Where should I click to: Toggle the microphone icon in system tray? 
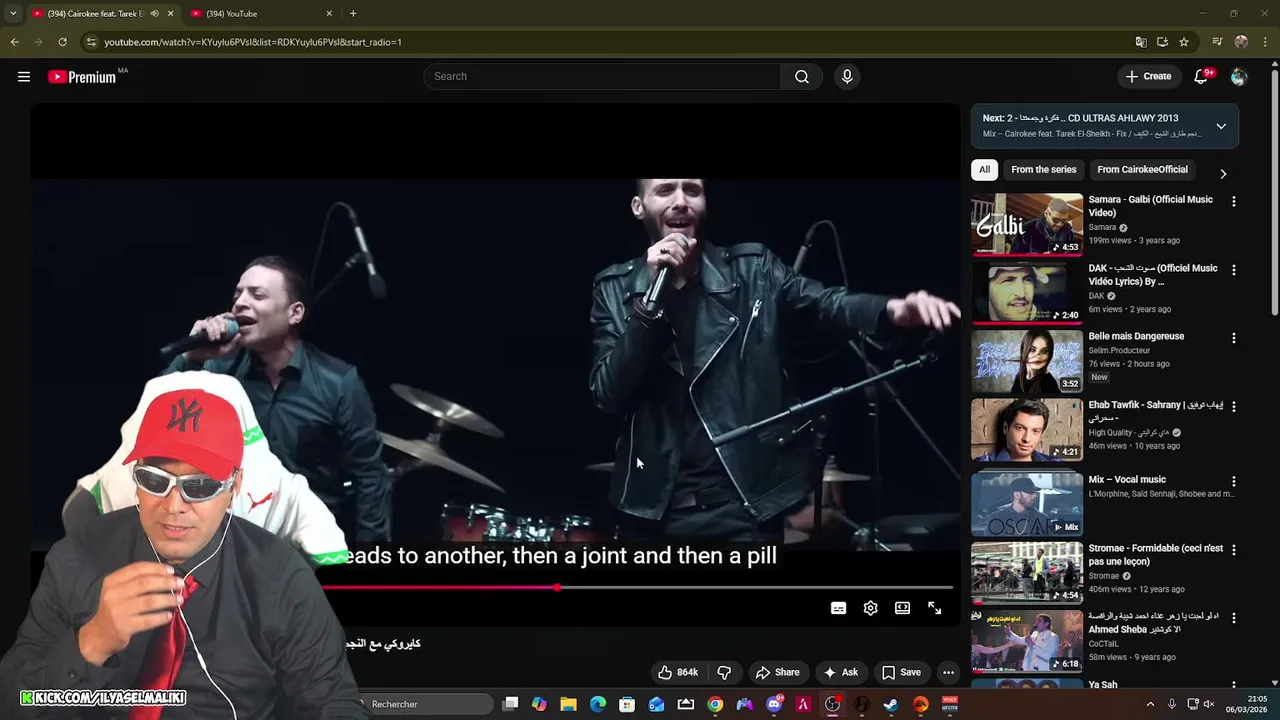(x=1171, y=704)
